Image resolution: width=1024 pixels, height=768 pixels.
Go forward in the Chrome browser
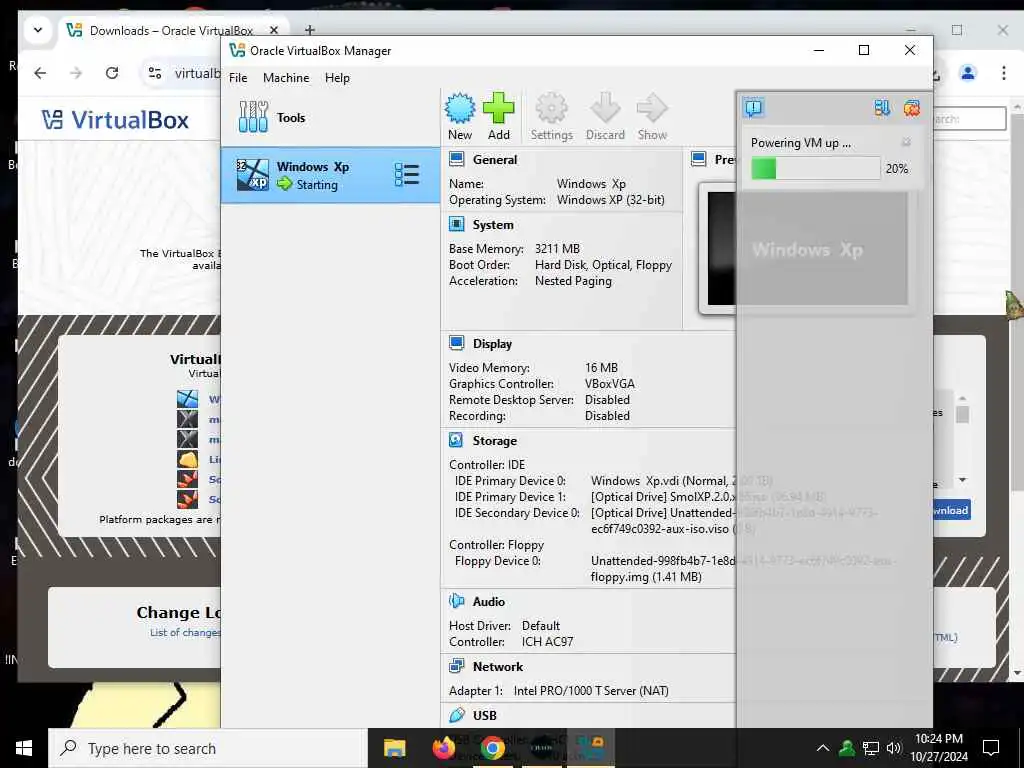[x=76, y=72]
